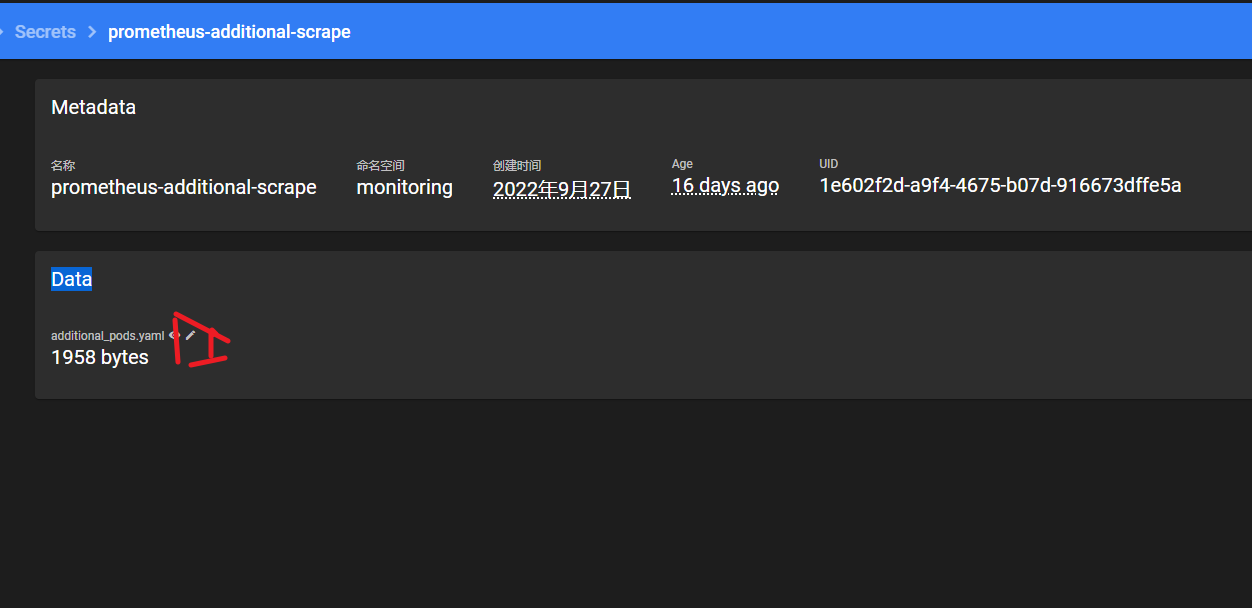Show the additional_pods.yaml secret value with eye icon

tap(174, 336)
